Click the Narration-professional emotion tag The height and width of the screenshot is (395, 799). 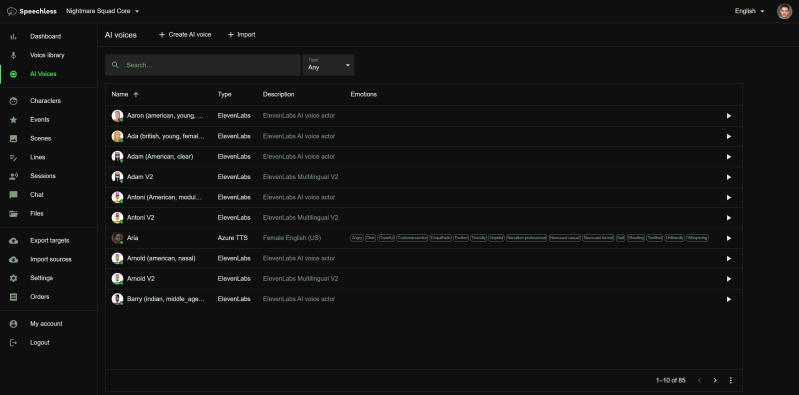526,238
